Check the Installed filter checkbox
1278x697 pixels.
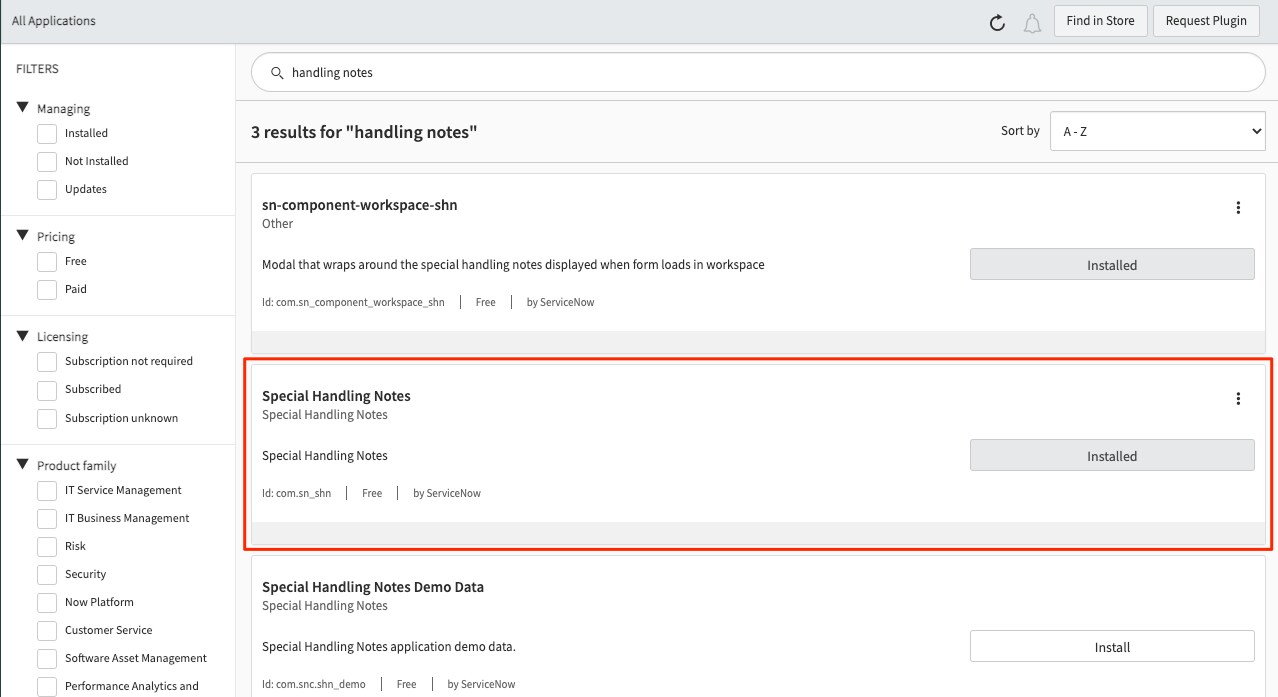[x=47, y=133]
